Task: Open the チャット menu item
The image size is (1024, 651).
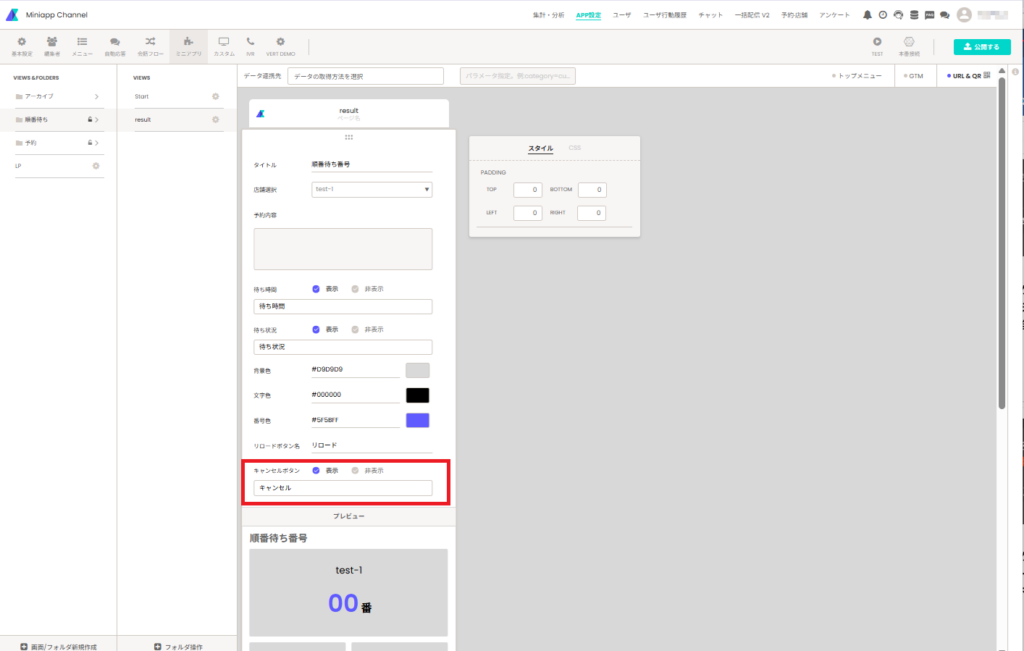Action: pos(711,15)
